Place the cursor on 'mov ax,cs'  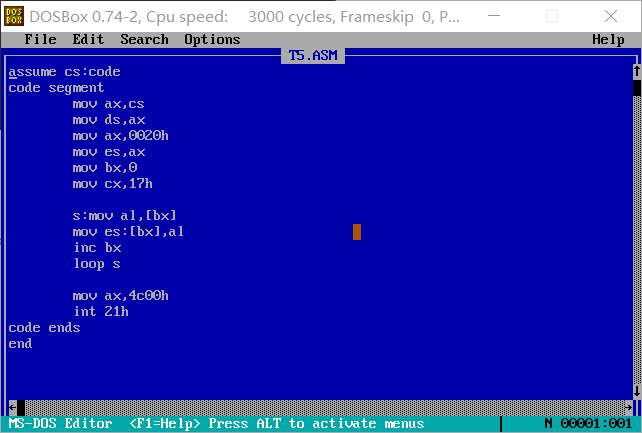click(x=108, y=104)
